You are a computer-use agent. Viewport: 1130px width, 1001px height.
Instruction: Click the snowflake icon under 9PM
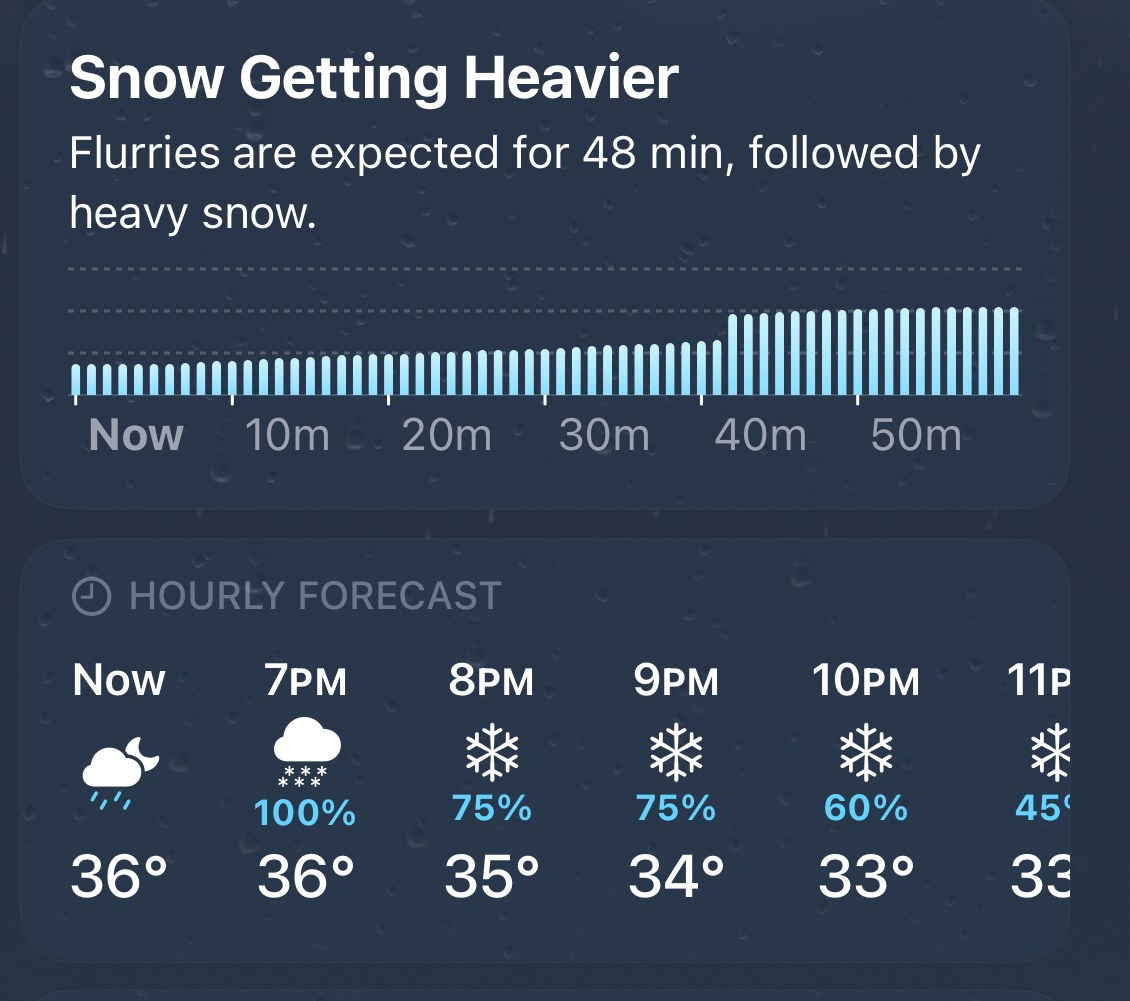click(676, 752)
